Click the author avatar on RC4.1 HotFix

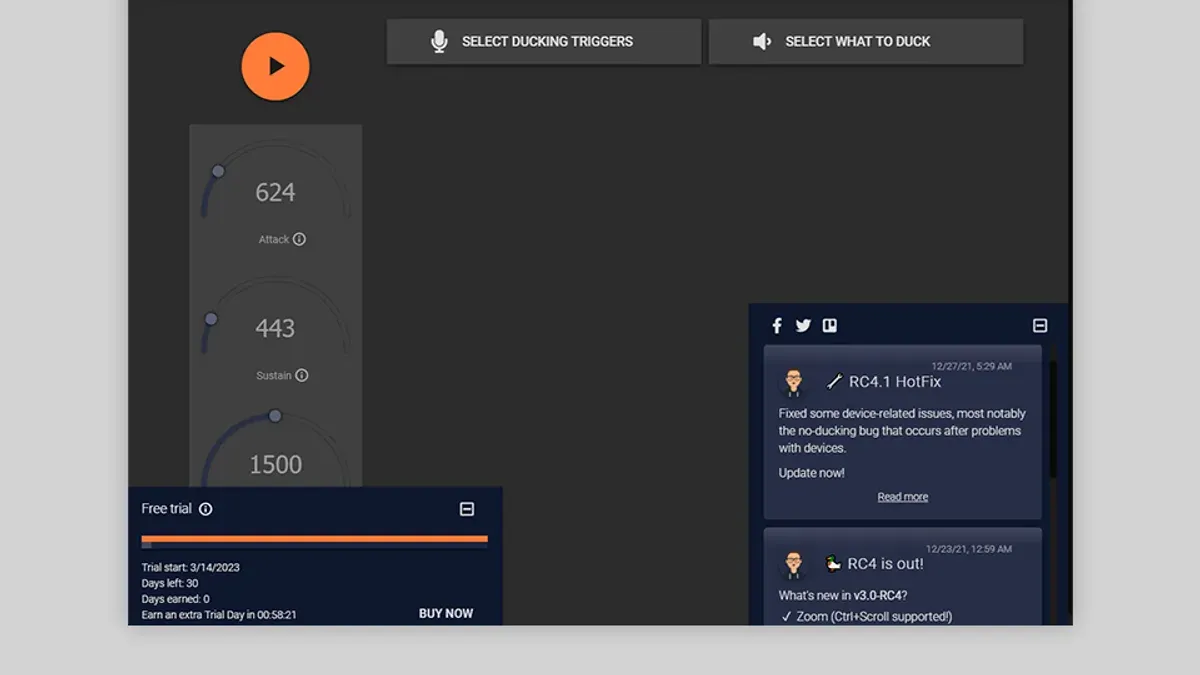pos(794,382)
